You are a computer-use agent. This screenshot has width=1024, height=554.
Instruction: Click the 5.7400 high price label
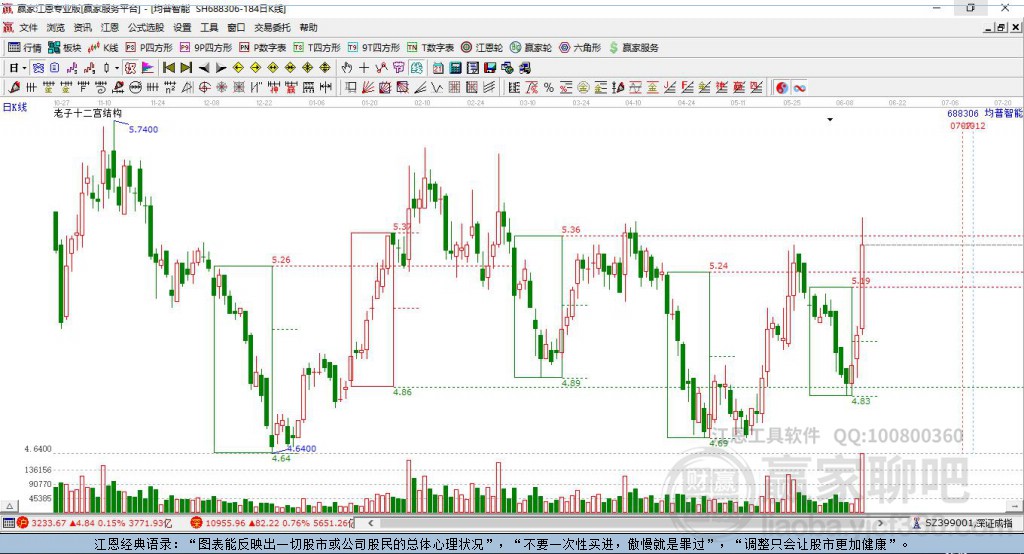[x=143, y=129]
